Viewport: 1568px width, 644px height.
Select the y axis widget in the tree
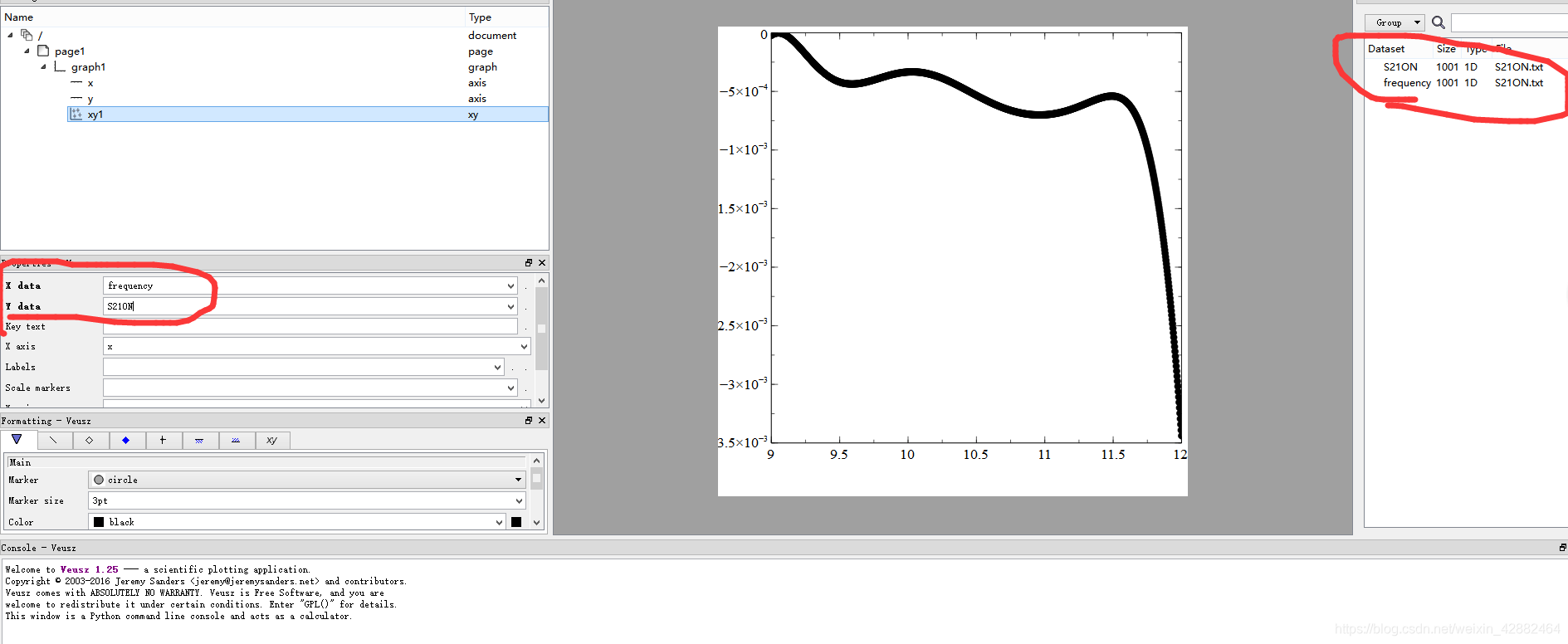coord(90,98)
